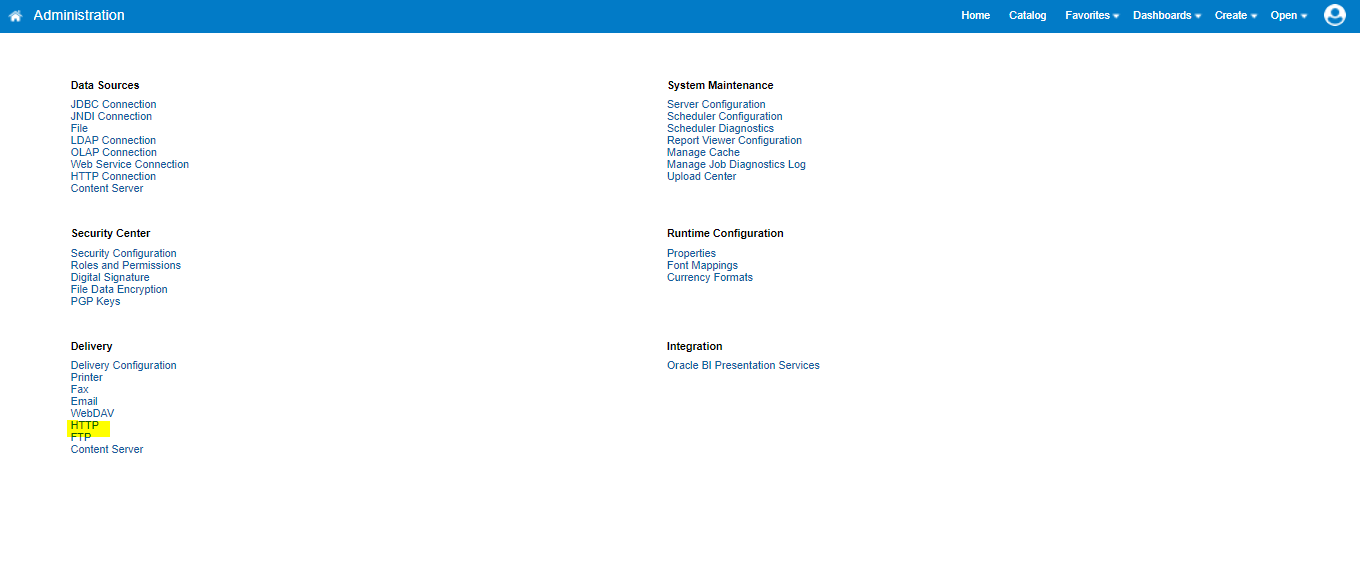This screenshot has height=584, width=1360.
Task: Open the user profile avatar icon
Action: 1334,15
